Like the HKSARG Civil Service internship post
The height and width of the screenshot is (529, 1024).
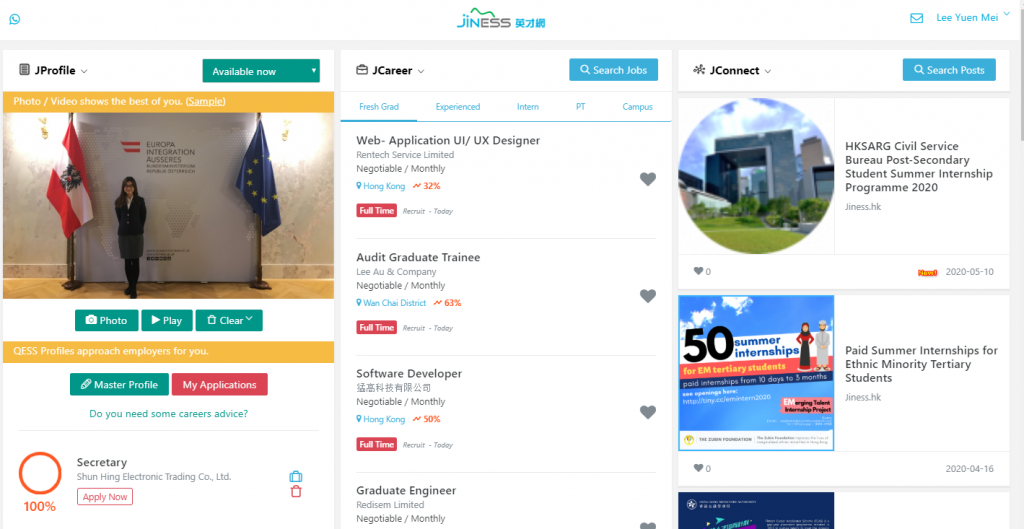coord(698,271)
